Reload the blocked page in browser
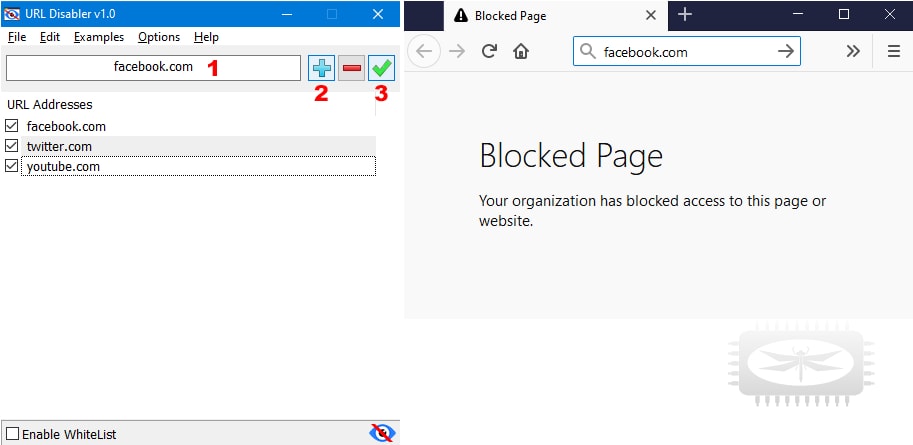 [489, 51]
